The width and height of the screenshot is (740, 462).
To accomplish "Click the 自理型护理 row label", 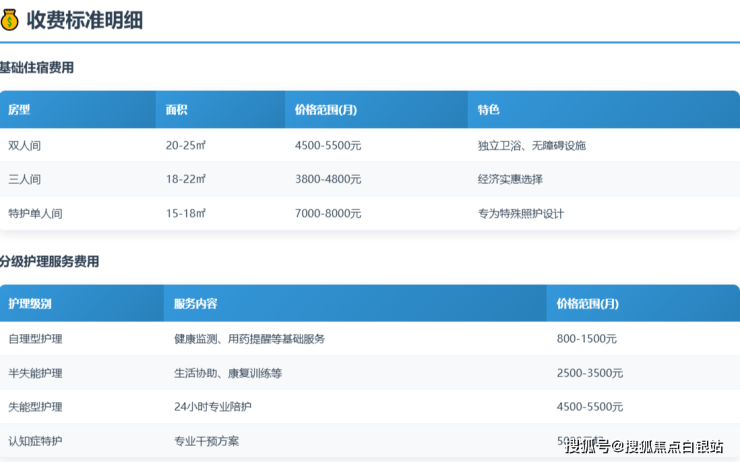I will tap(35, 339).
